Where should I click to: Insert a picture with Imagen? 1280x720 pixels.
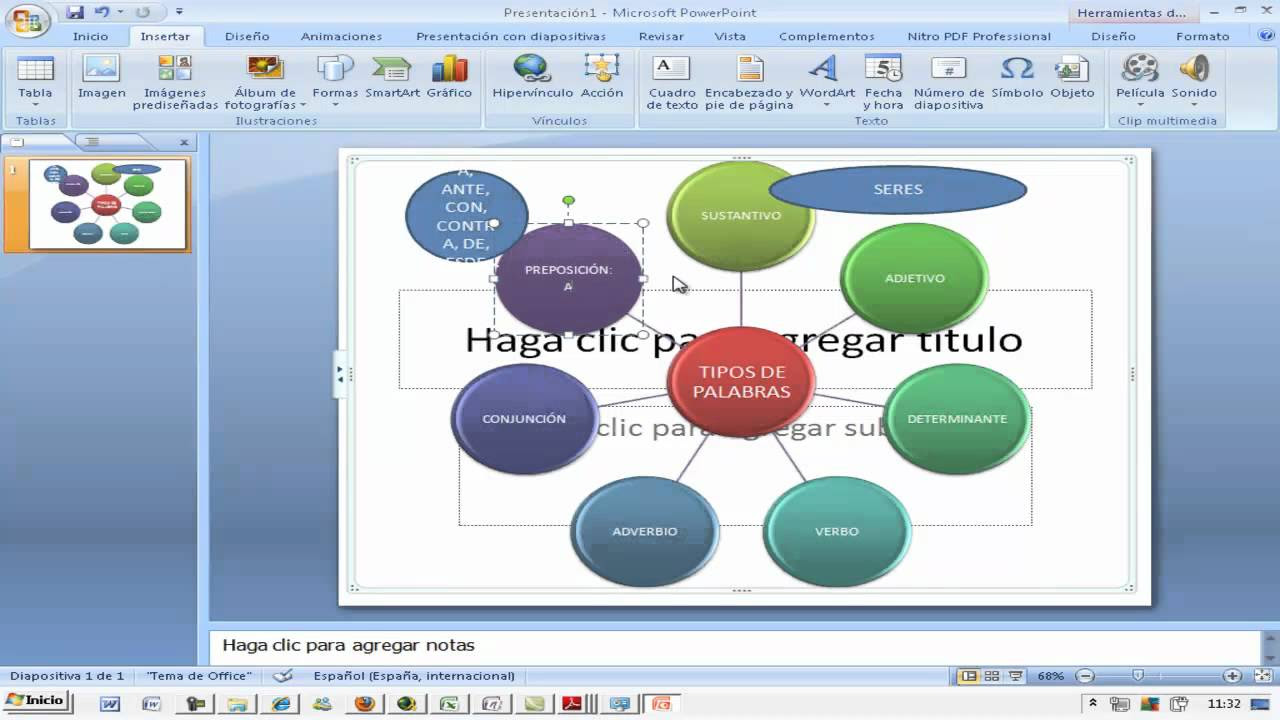[x=102, y=78]
